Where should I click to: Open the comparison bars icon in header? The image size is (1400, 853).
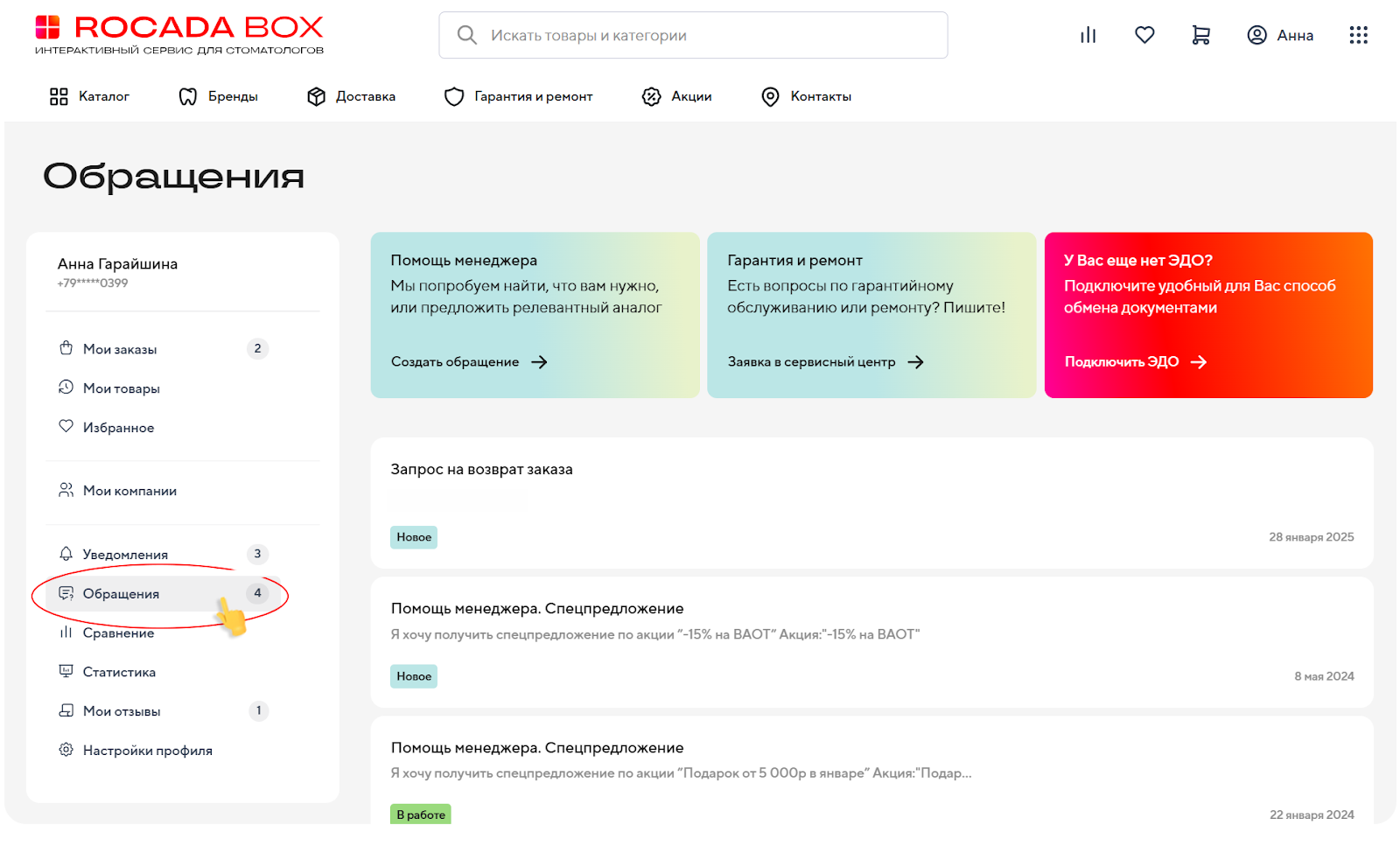pyautogui.click(x=1088, y=35)
